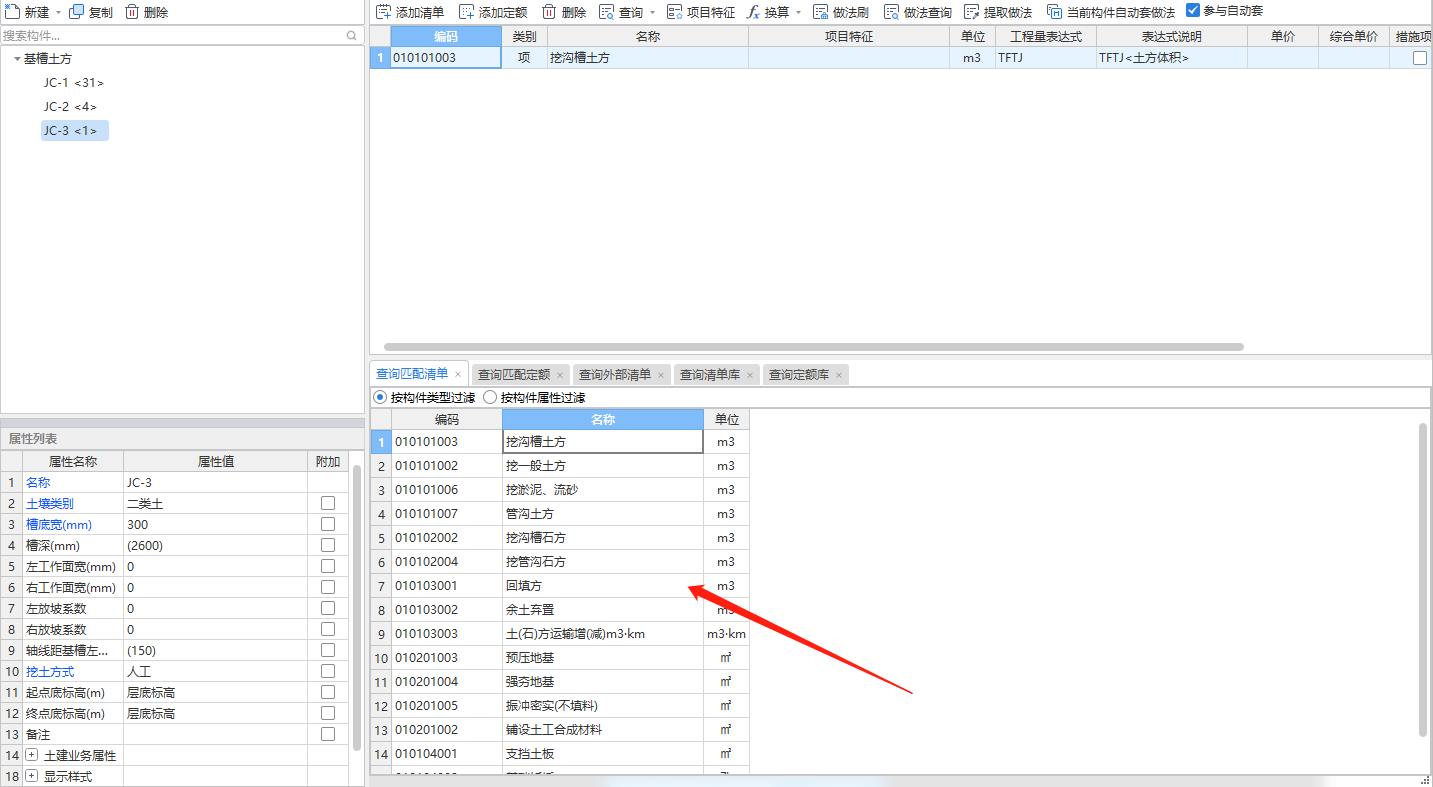
Task: Close the 查询定额库 tab
Action: tap(839, 375)
